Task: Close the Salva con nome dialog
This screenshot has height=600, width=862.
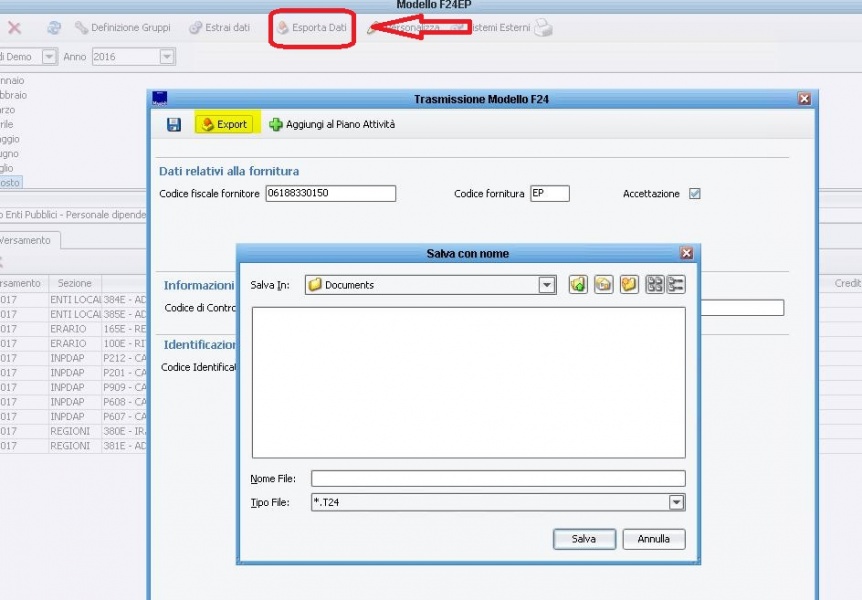Action: pyautogui.click(x=686, y=253)
